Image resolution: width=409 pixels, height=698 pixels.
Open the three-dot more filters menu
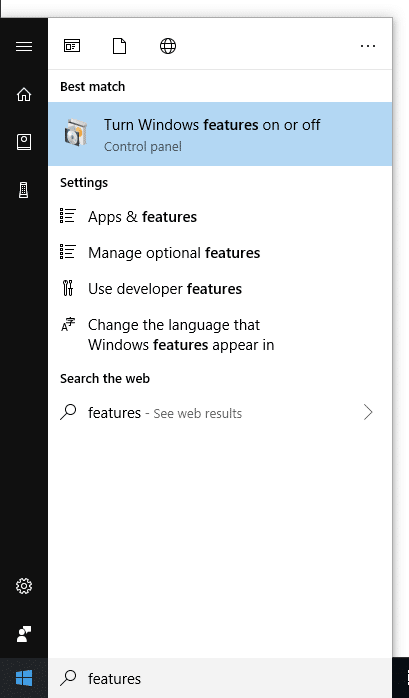click(368, 46)
